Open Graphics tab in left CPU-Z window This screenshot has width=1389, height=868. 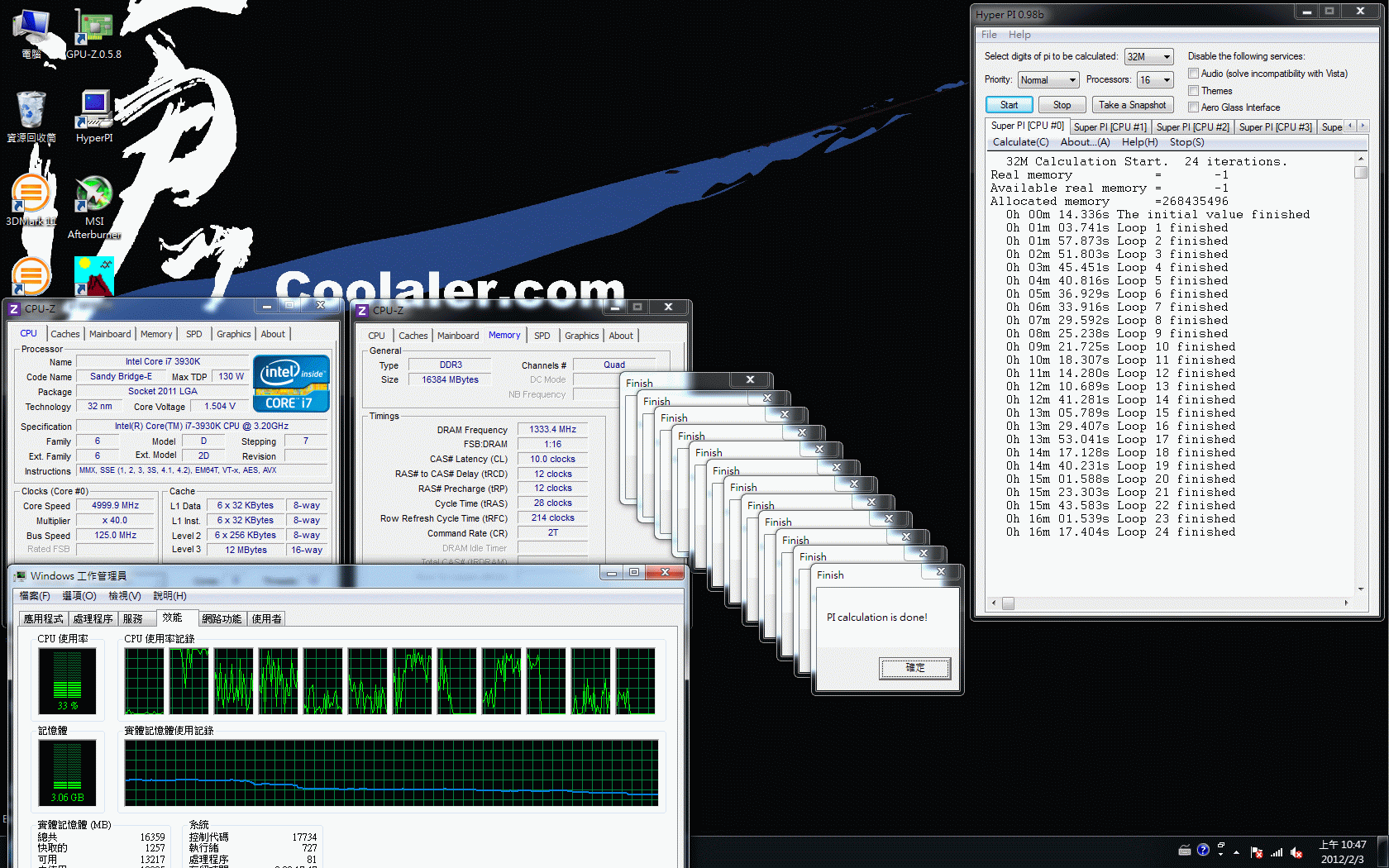tap(233, 334)
